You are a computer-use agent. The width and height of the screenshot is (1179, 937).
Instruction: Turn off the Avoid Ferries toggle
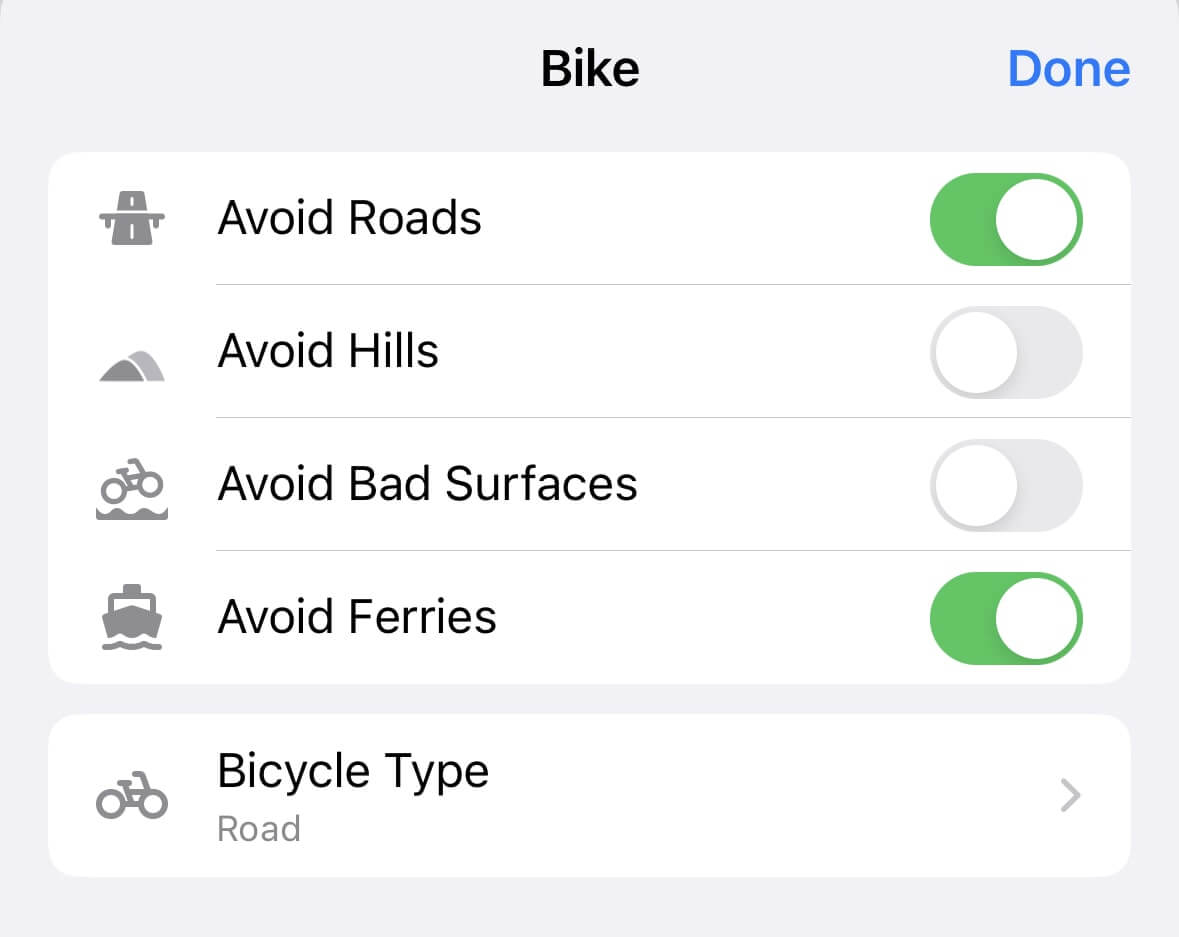1006,618
